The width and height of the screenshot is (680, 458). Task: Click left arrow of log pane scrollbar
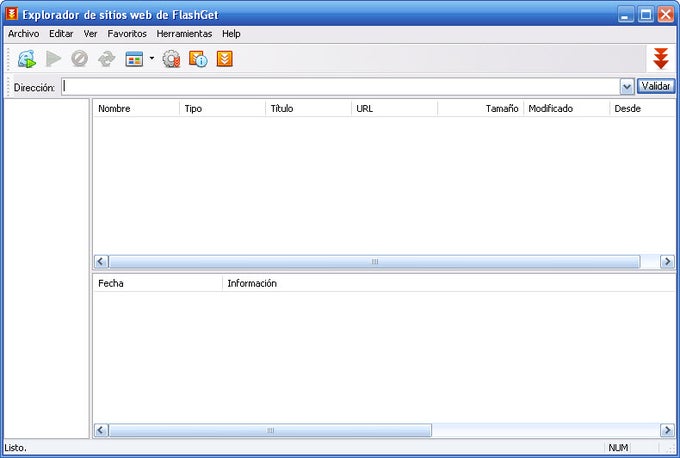click(x=101, y=430)
